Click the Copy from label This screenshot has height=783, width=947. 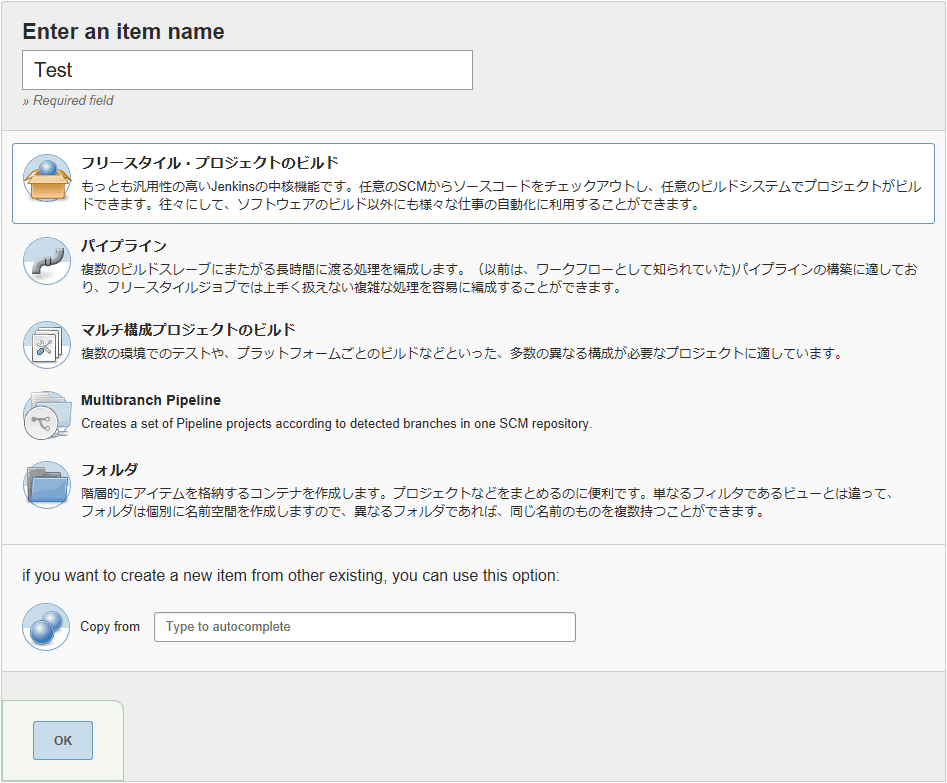click(110, 627)
